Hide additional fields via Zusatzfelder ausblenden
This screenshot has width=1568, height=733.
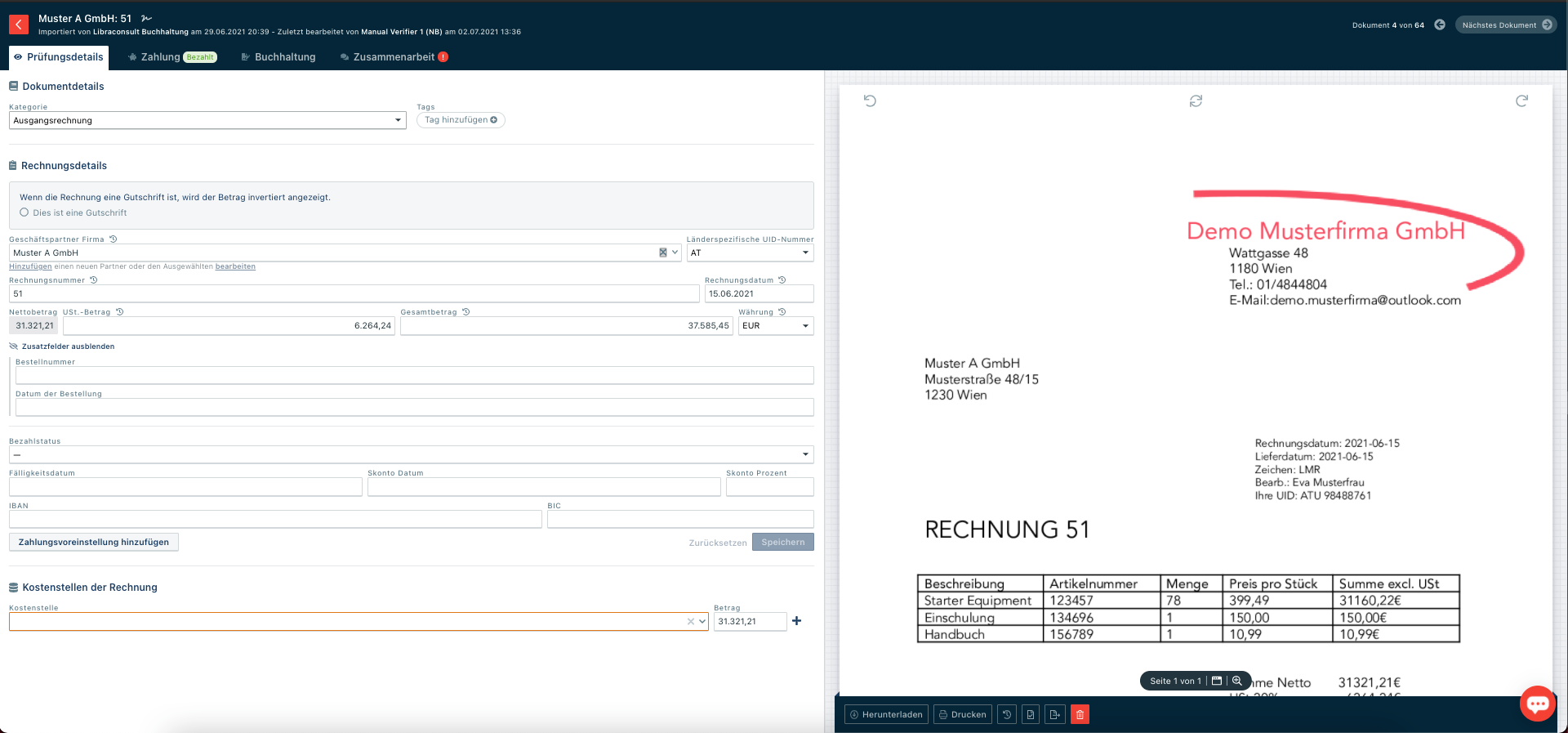[x=68, y=346]
